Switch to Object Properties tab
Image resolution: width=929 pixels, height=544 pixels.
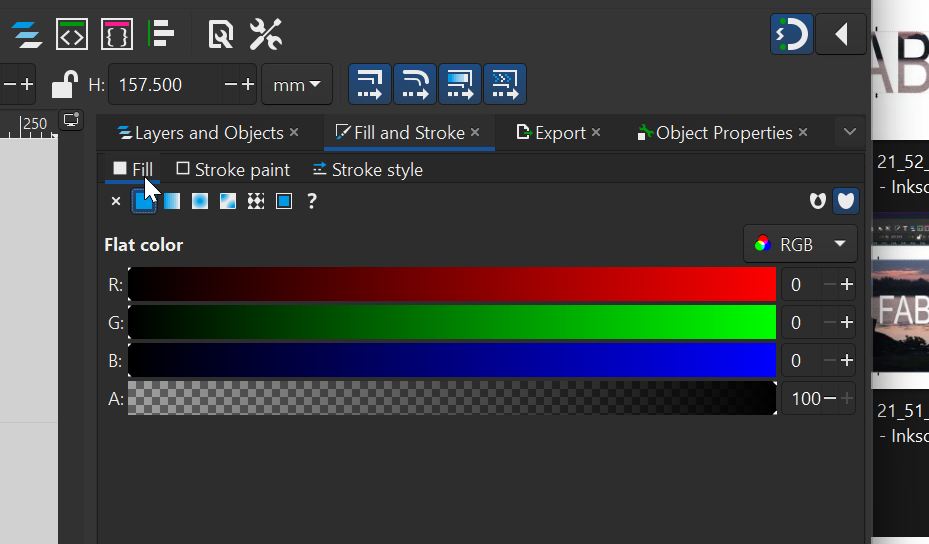point(715,133)
